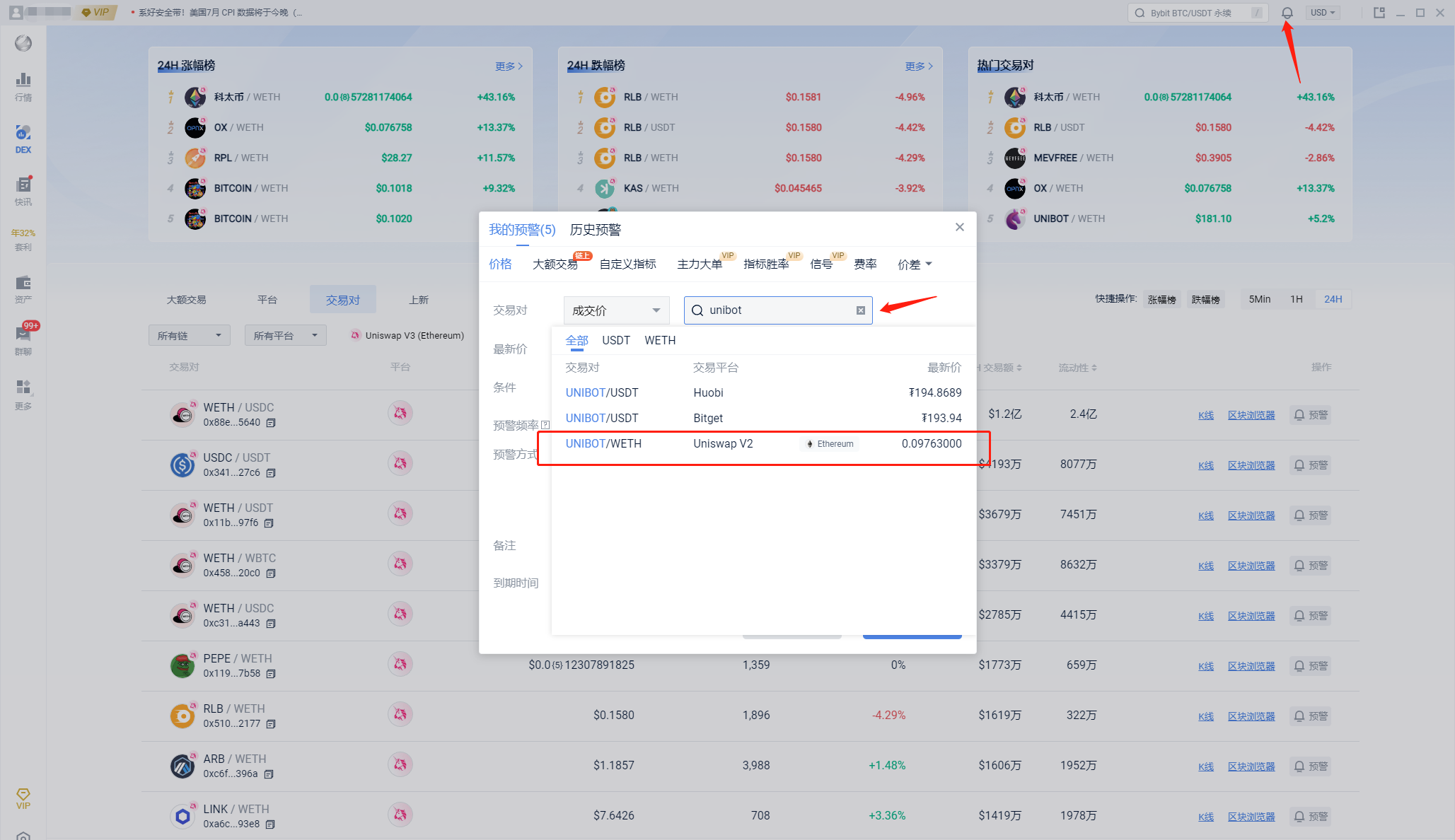Expand the 价差 dropdown tab

click(915, 264)
